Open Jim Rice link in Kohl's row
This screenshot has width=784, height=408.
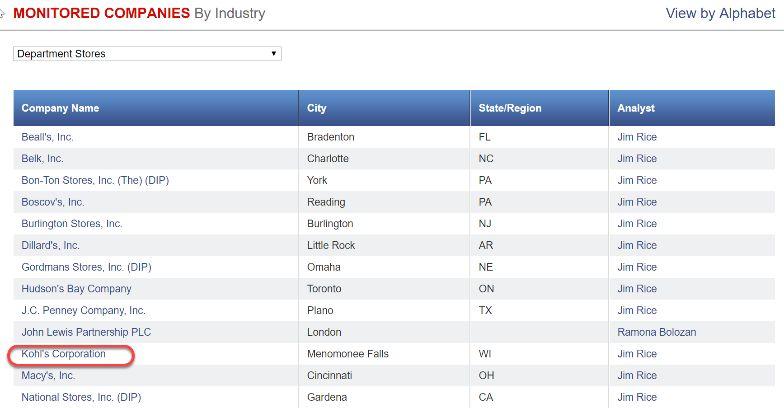(x=637, y=354)
